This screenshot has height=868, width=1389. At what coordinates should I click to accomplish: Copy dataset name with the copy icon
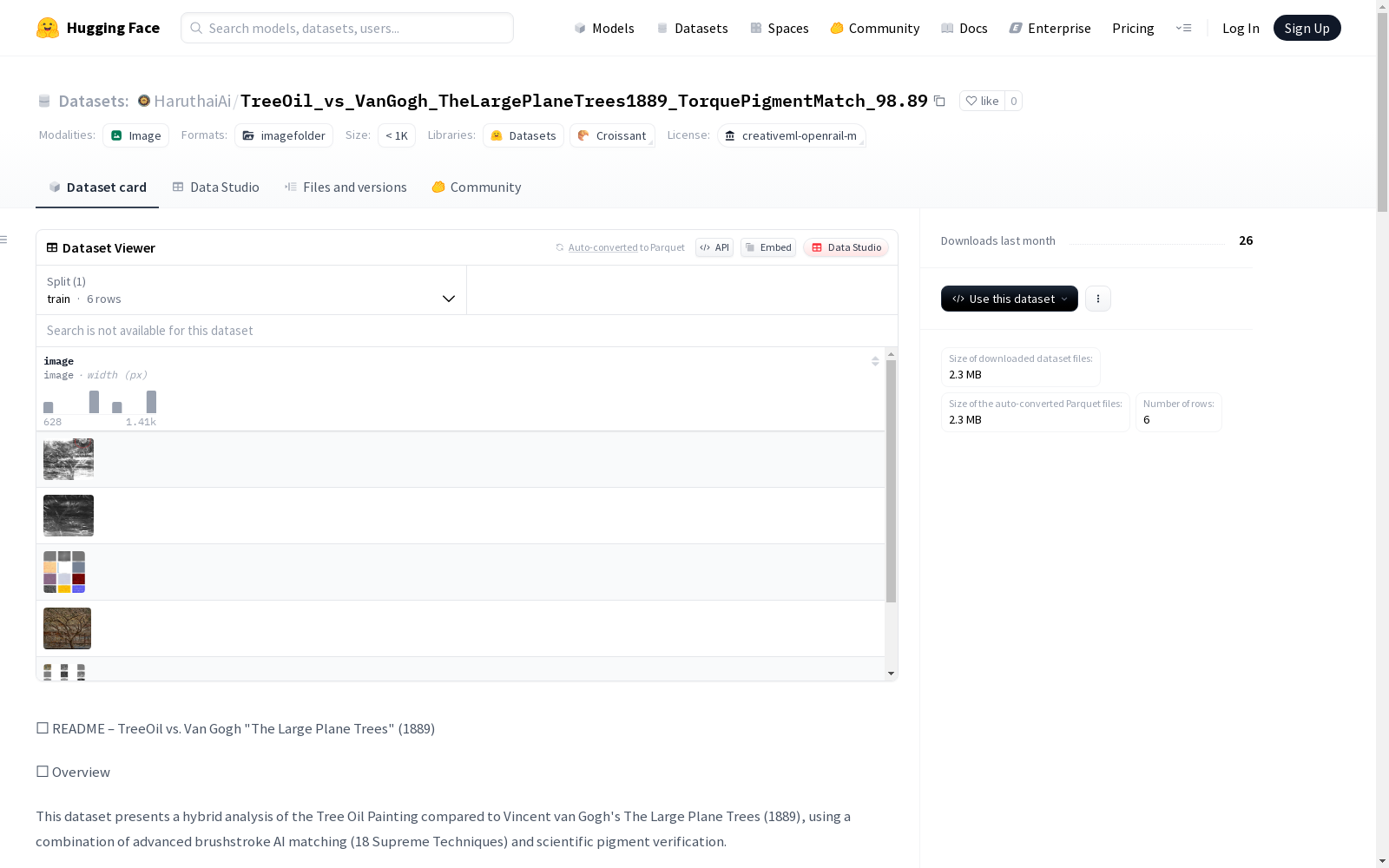[939, 101]
